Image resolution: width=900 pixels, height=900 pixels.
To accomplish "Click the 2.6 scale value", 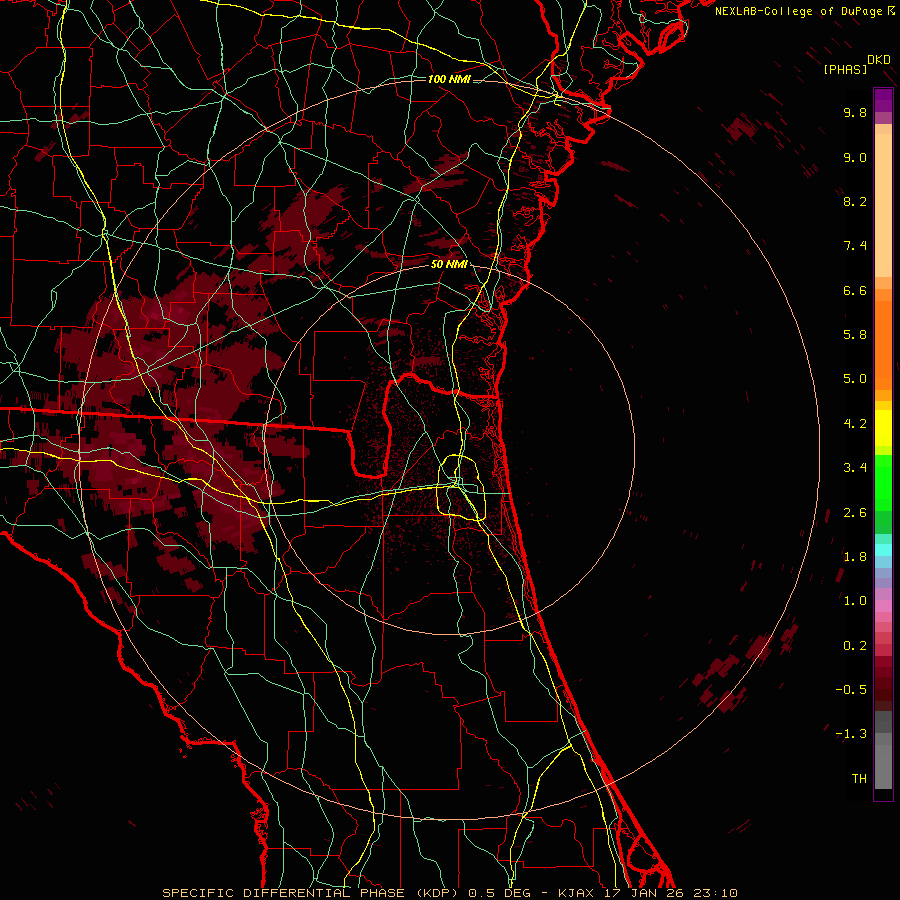I will [x=855, y=513].
